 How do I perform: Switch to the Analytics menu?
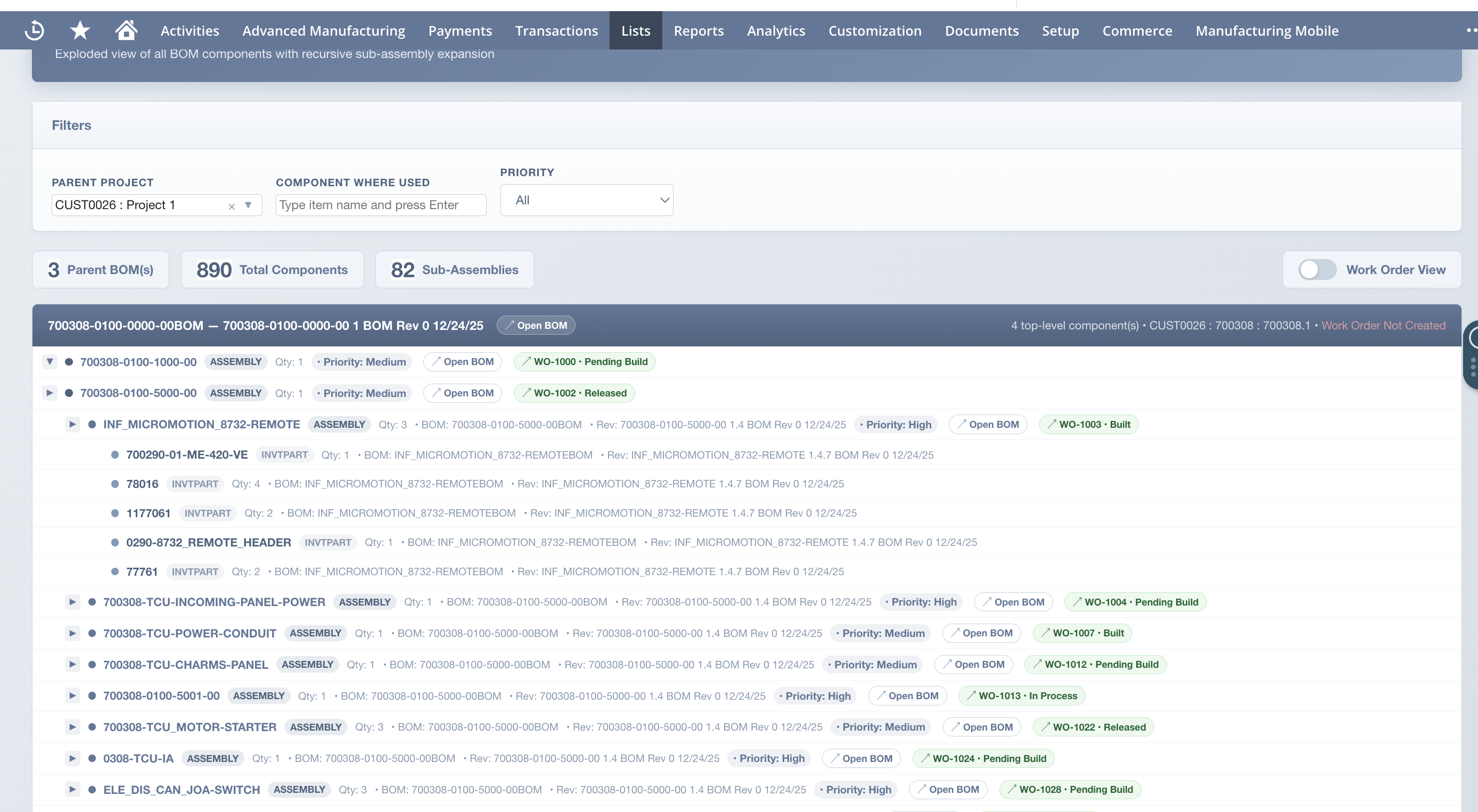point(776,30)
